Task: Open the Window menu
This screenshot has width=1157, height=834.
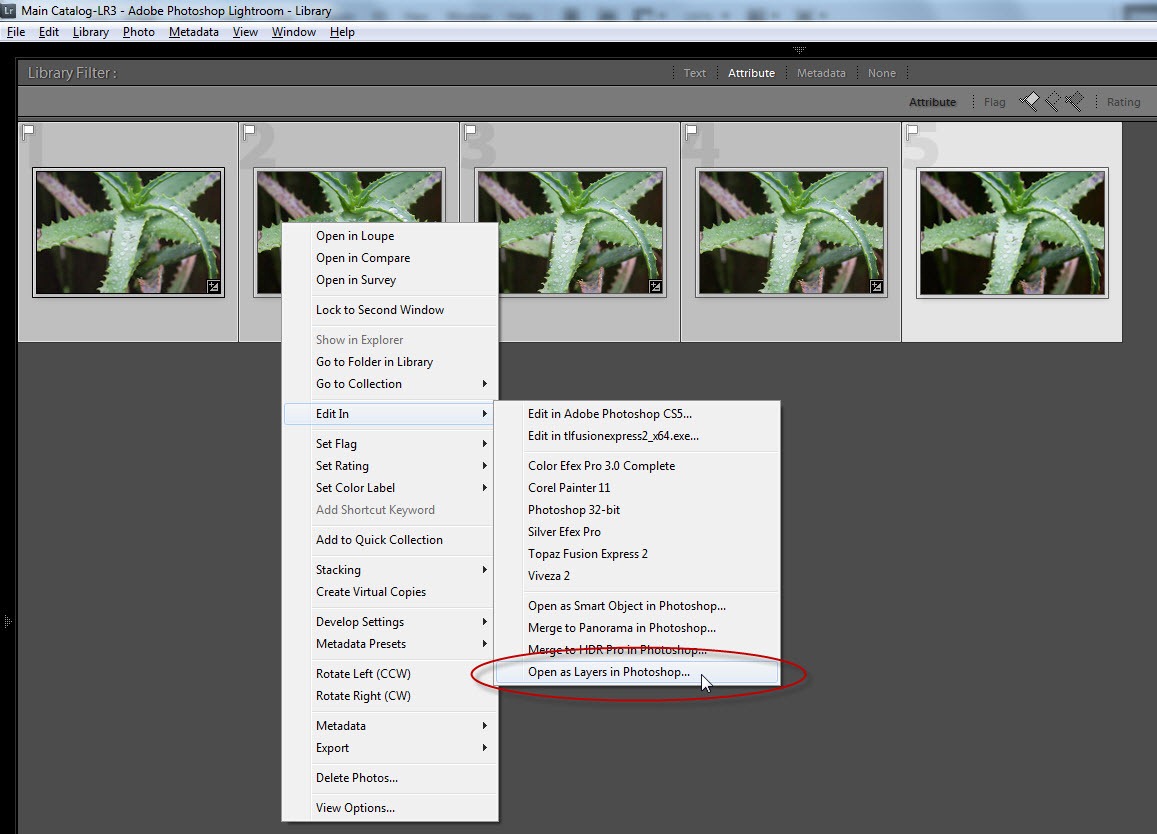Action: 294,32
